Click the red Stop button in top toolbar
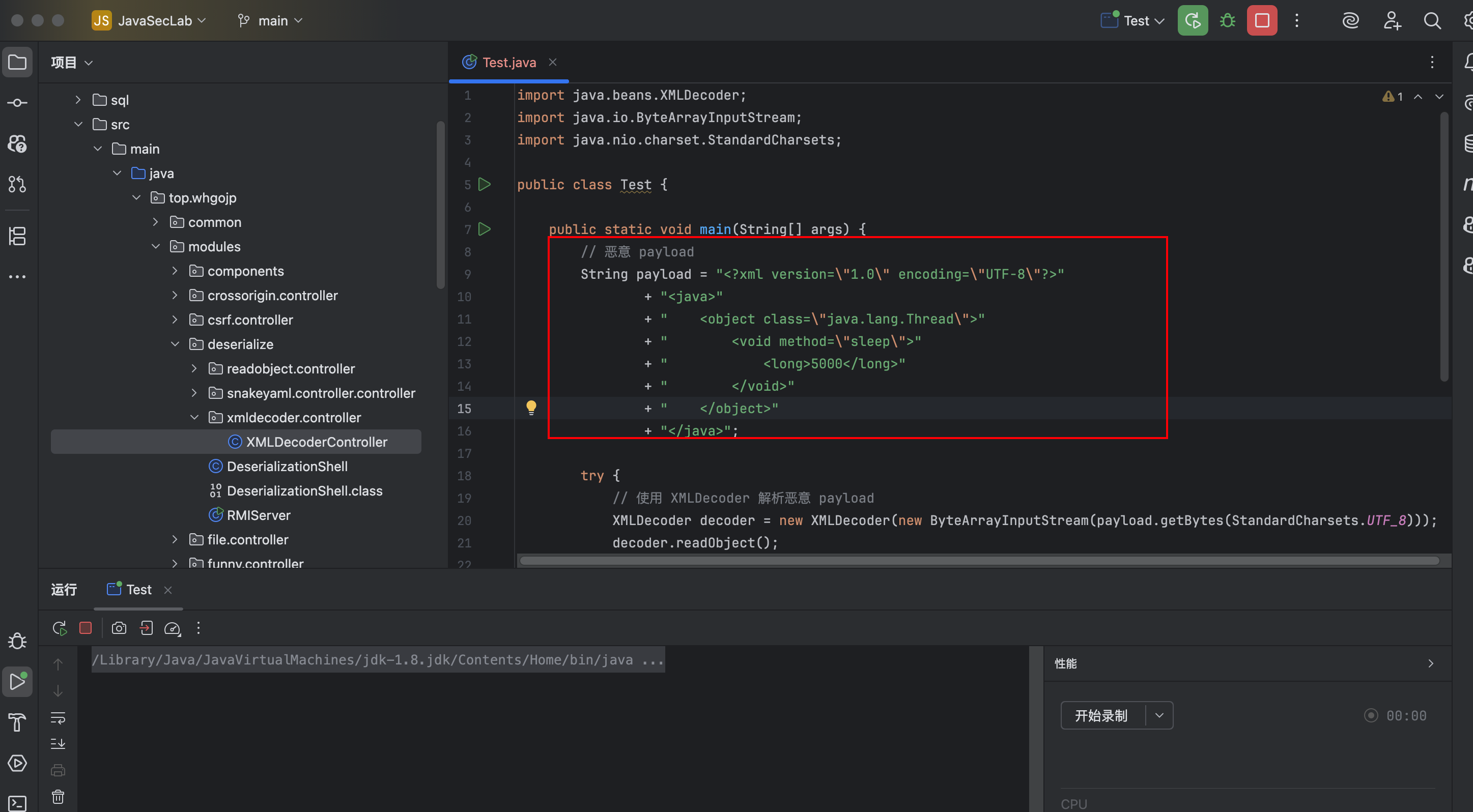1473x812 pixels. click(1262, 21)
